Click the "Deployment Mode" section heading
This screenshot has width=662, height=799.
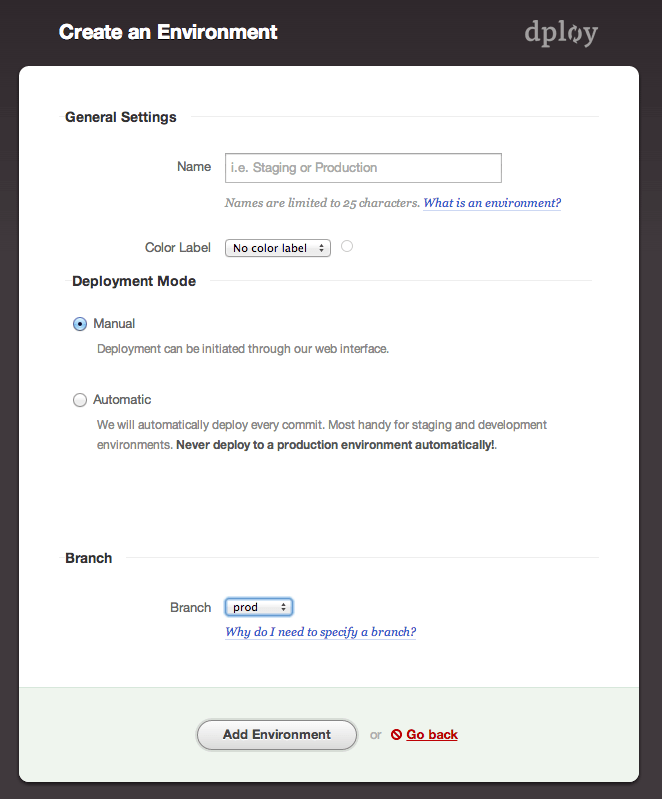[x=134, y=281]
